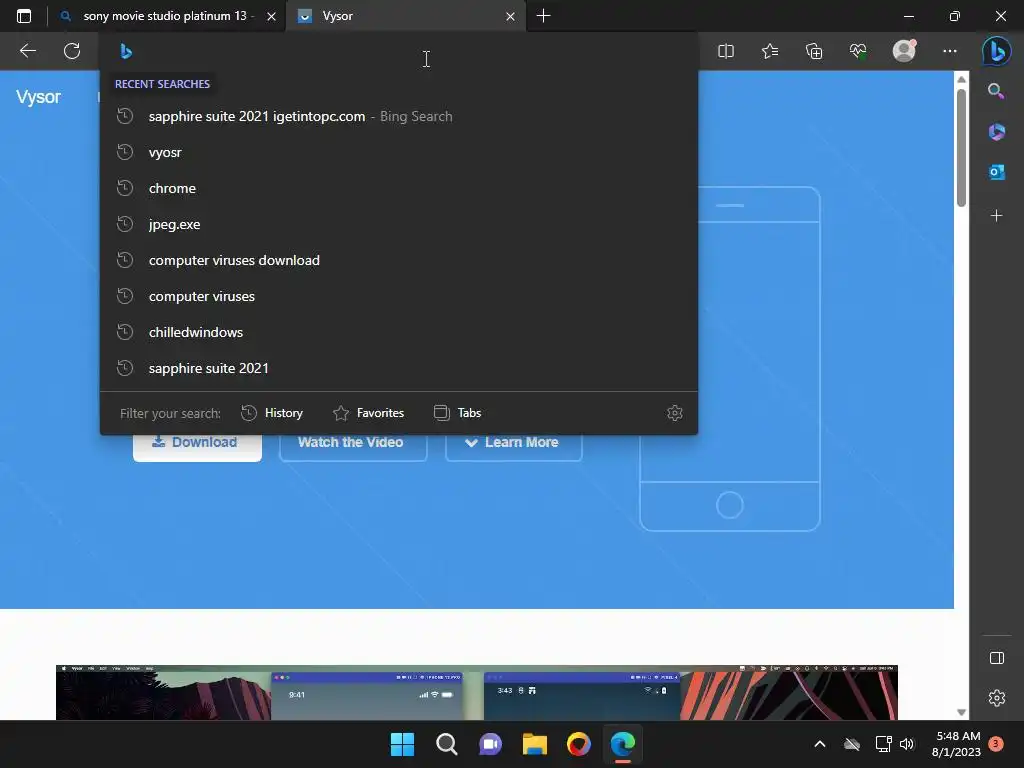
Task: Close the Vysor tab
Action: click(x=510, y=16)
